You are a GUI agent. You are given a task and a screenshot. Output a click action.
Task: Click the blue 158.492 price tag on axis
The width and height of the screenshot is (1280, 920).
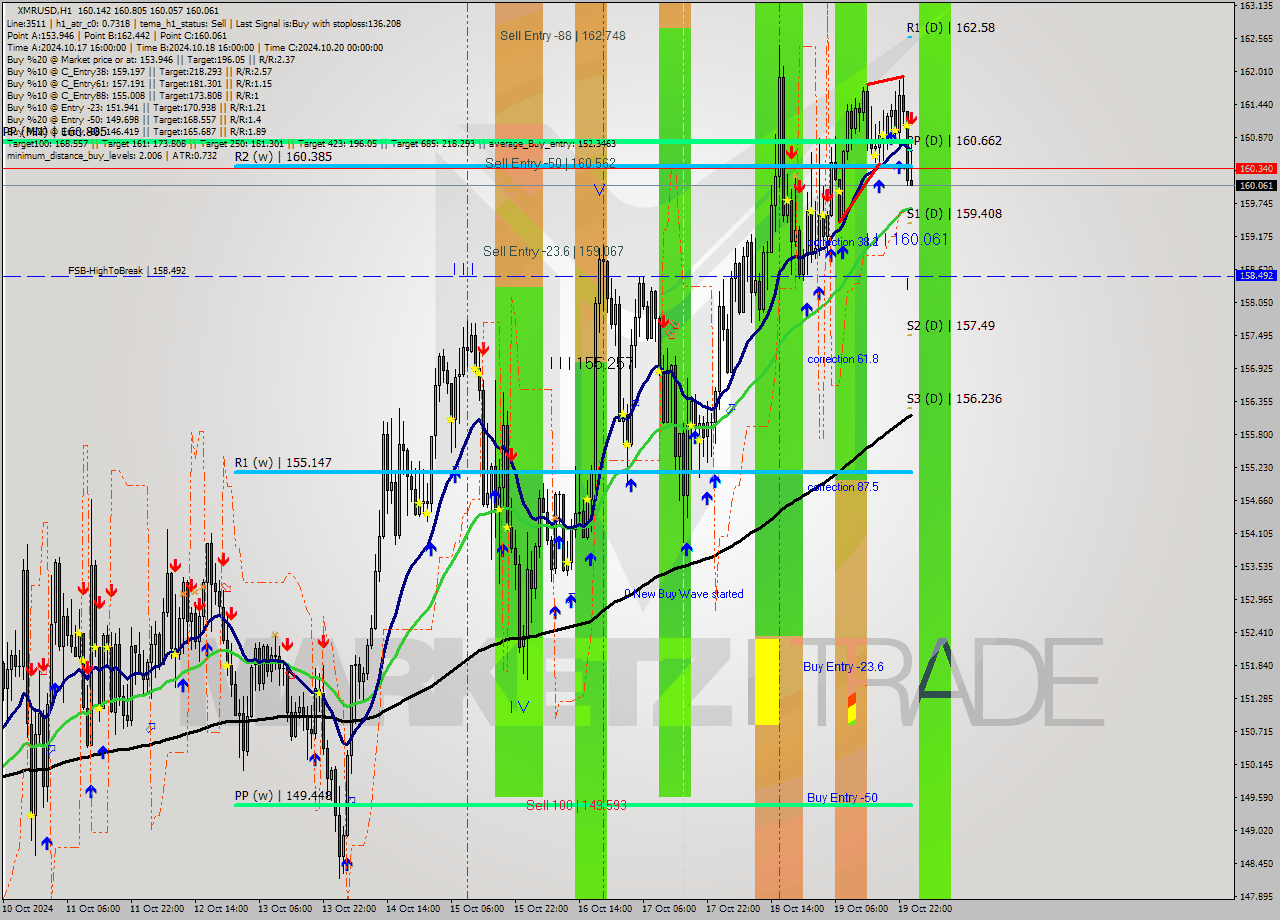1256,275
